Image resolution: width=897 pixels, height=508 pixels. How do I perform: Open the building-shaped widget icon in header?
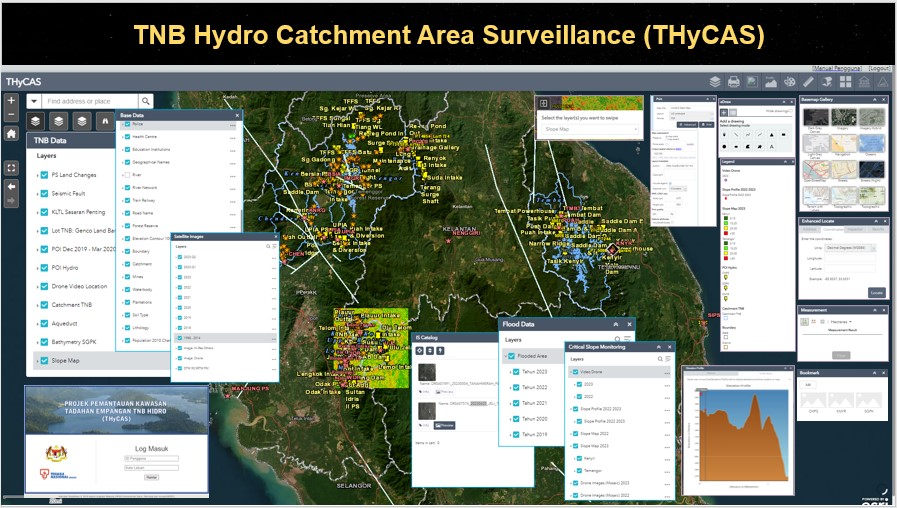click(x=864, y=82)
